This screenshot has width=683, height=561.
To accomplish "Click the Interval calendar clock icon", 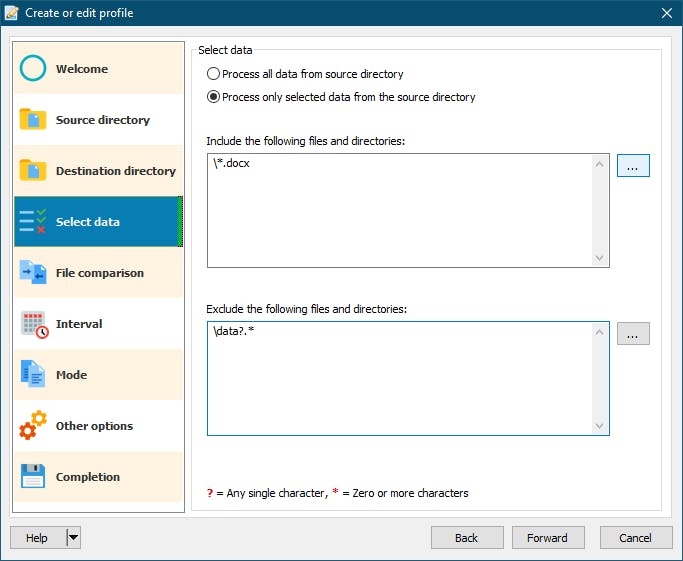I will pos(33,324).
